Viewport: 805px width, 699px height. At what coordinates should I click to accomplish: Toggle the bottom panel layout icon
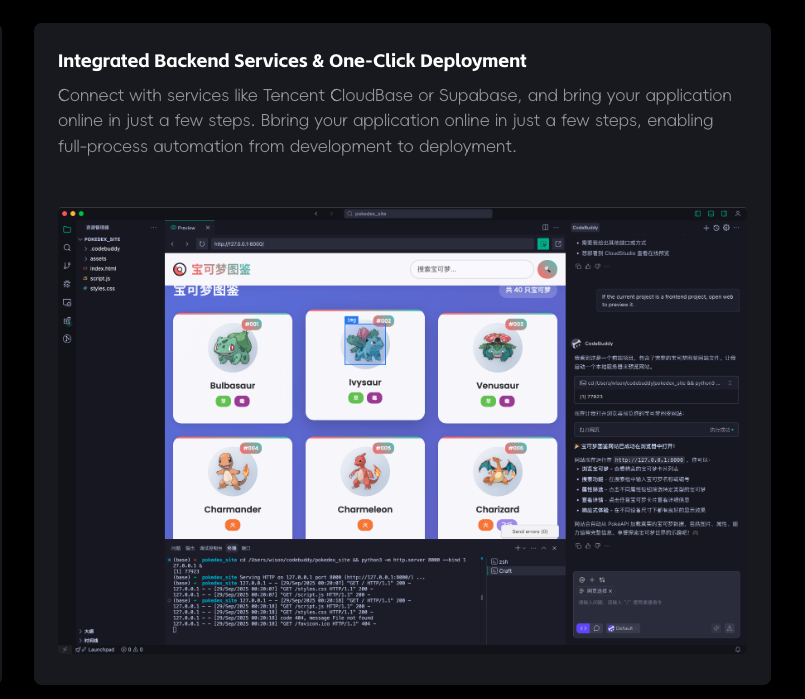pyautogui.click(x=711, y=213)
